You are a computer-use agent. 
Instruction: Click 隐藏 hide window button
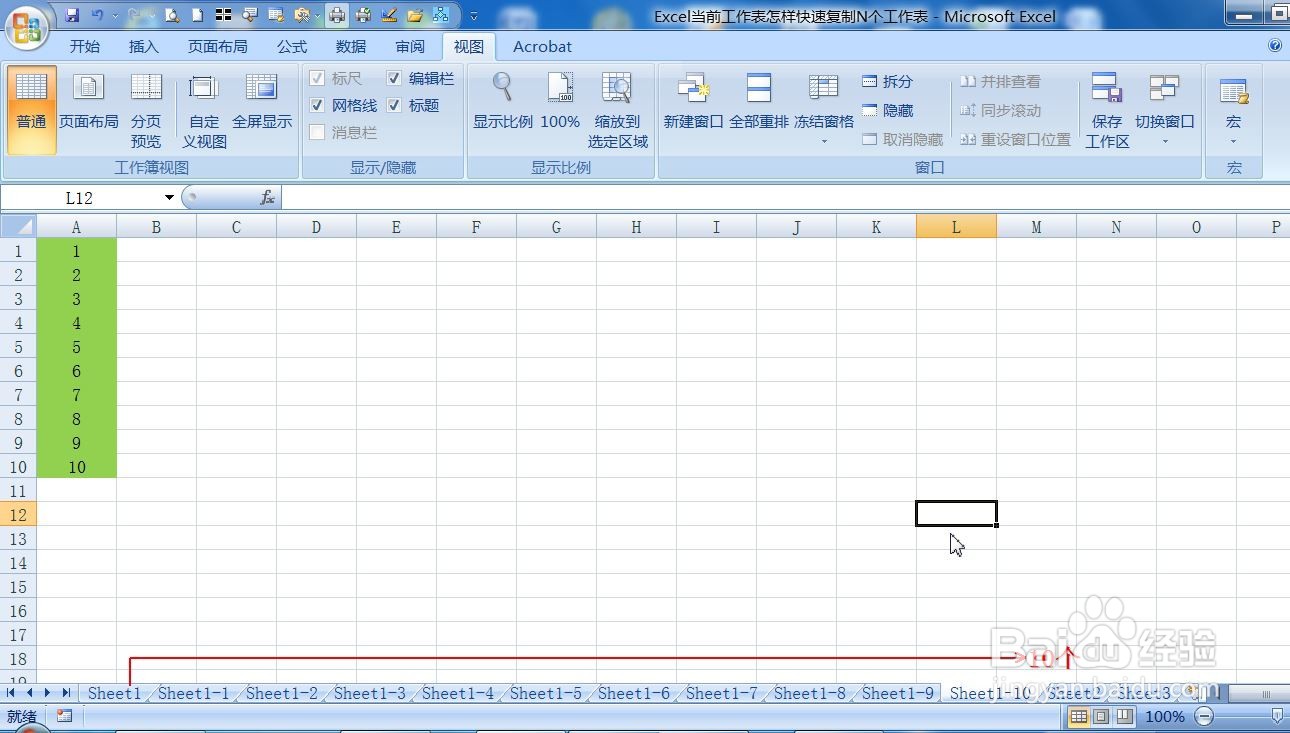click(888, 110)
